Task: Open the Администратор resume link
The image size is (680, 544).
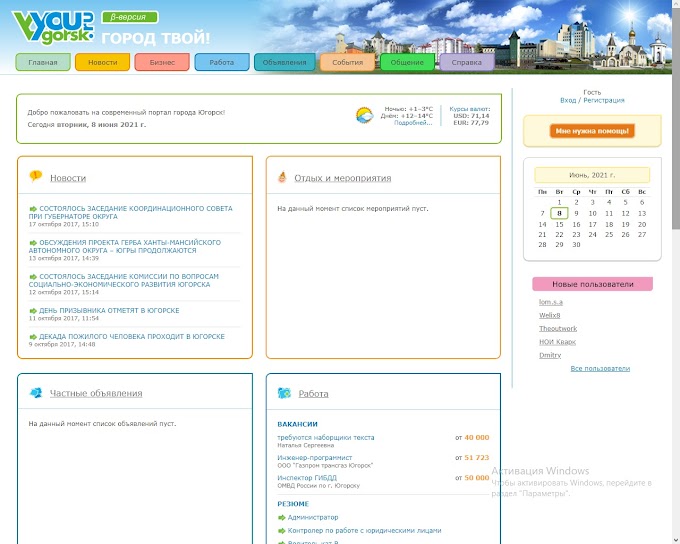Action: (x=313, y=517)
